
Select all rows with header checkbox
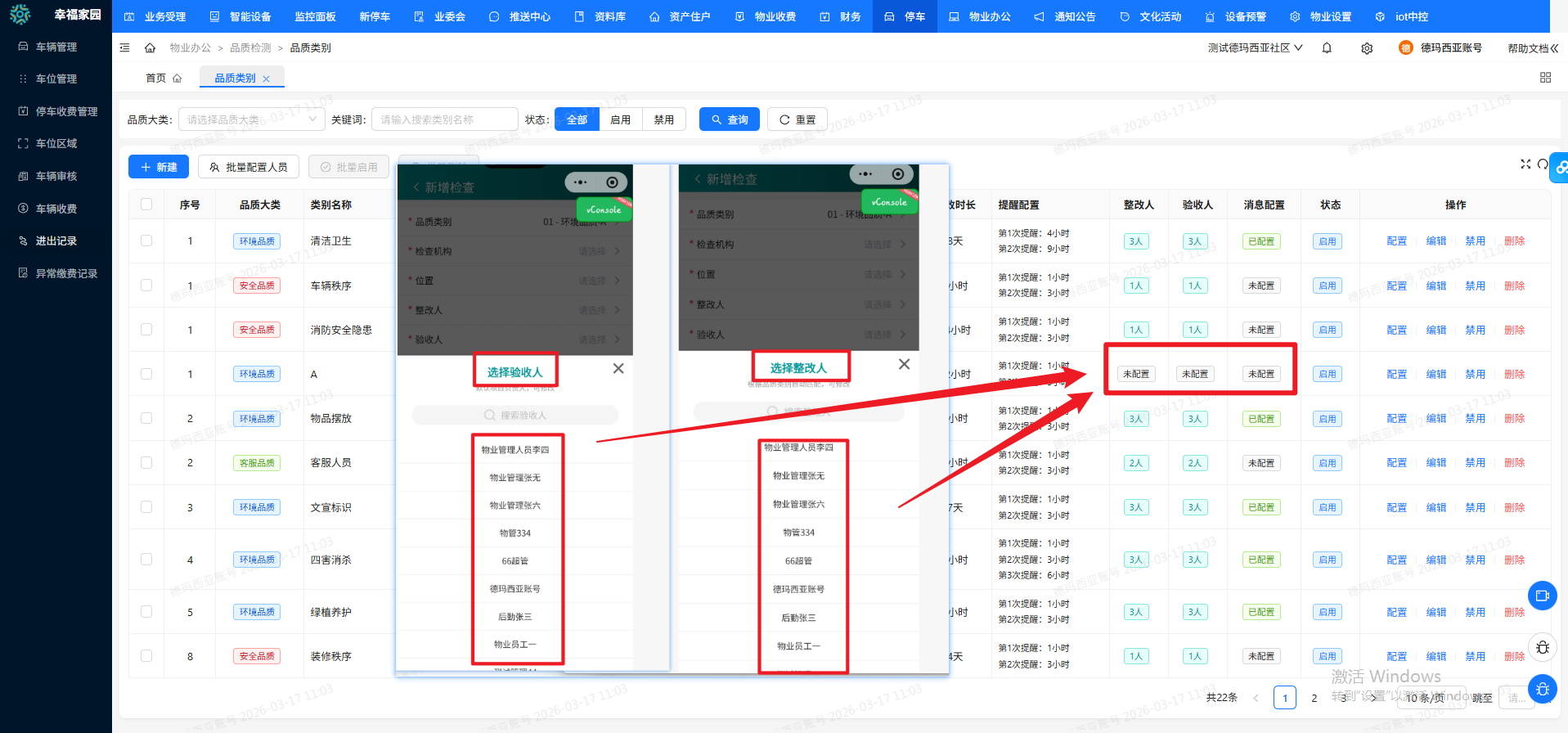pyautogui.click(x=146, y=205)
